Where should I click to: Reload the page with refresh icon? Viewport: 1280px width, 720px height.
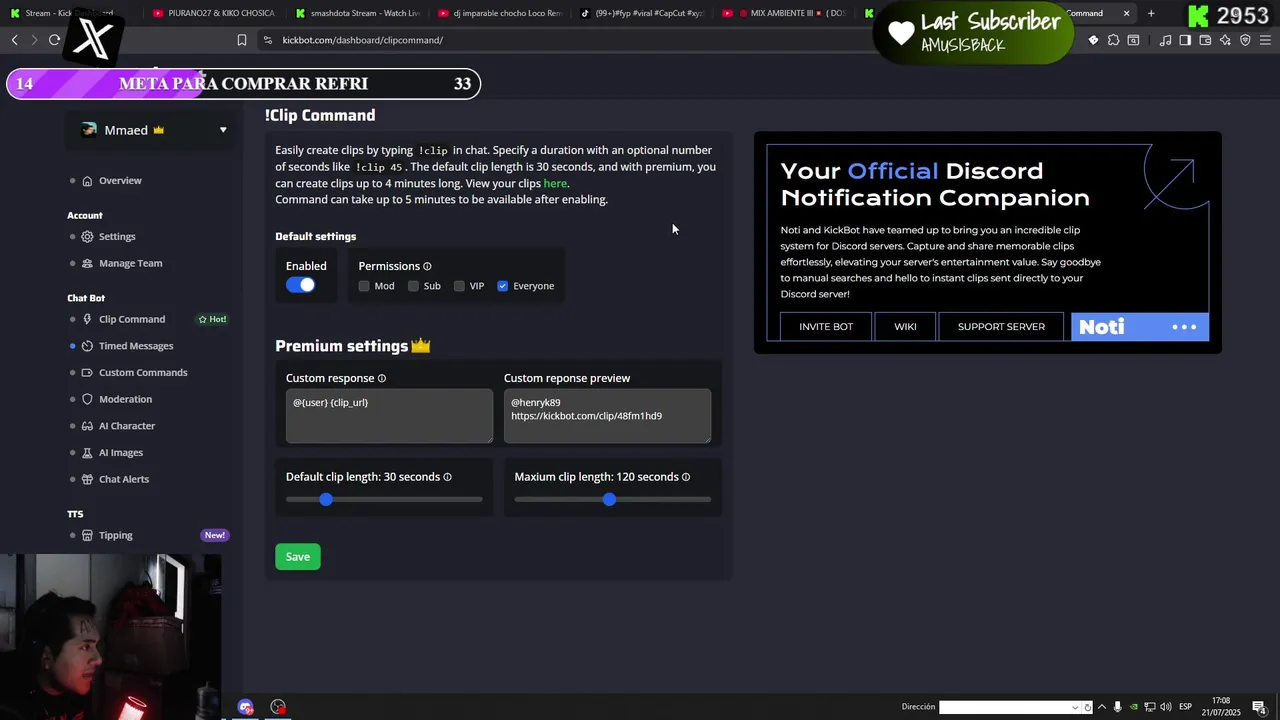(x=54, y=40)
